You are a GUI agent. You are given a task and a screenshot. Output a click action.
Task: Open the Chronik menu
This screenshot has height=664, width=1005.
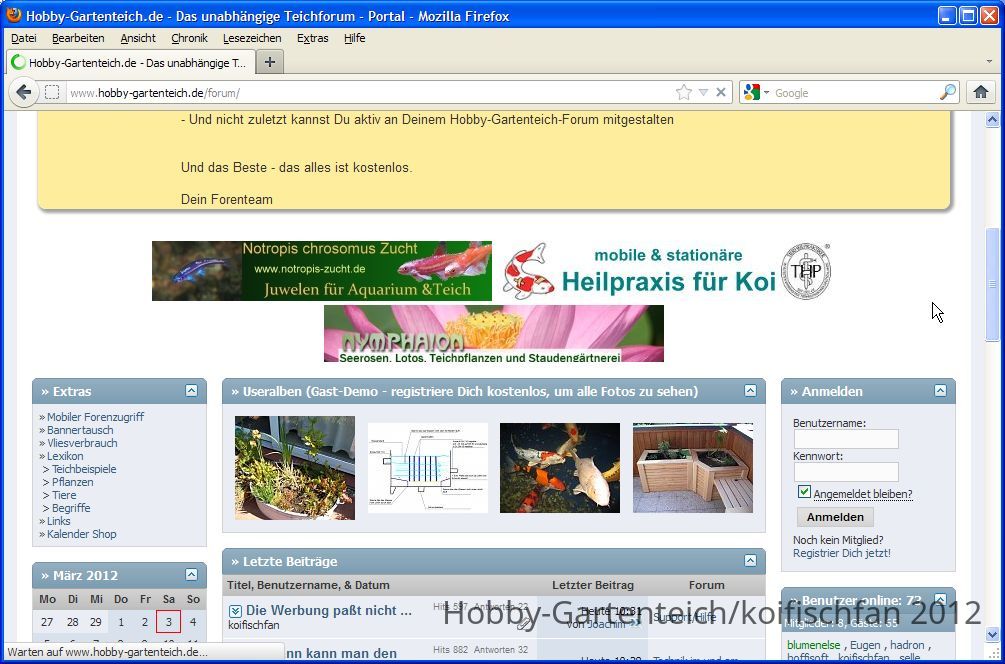189,38
